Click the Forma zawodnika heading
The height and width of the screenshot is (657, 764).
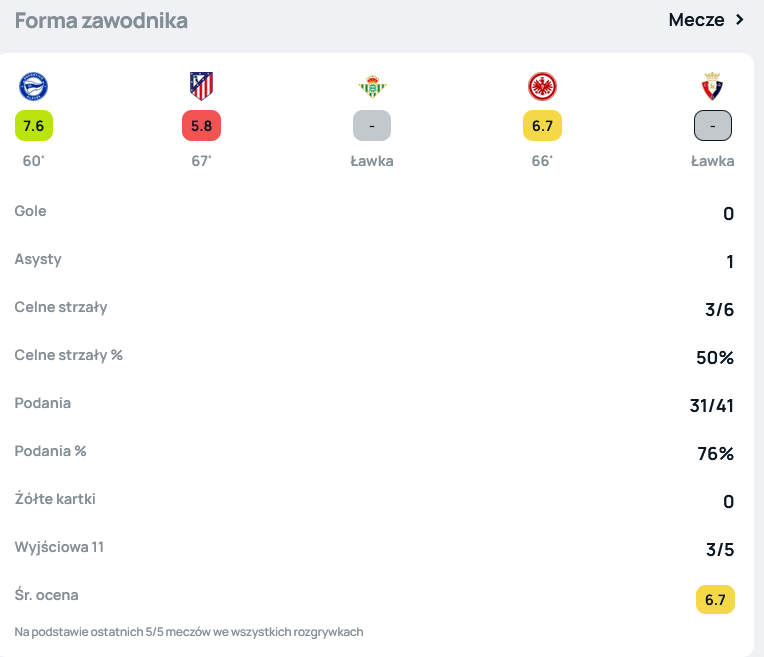pyautogui.click(x=101, y=20)
